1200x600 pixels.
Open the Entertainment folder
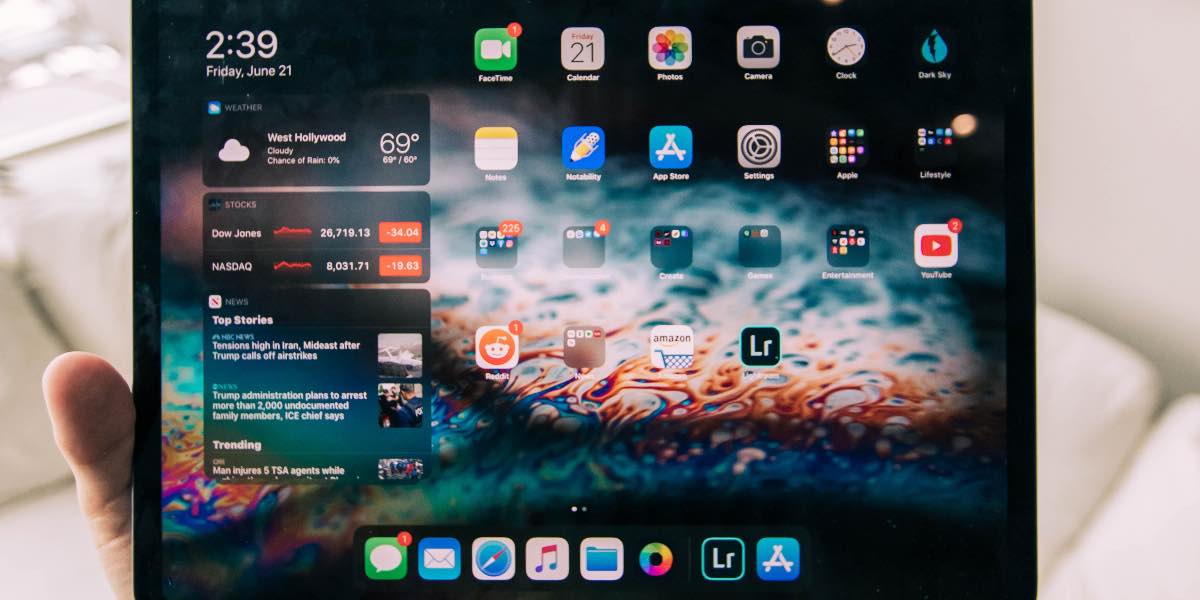point(848,246)
